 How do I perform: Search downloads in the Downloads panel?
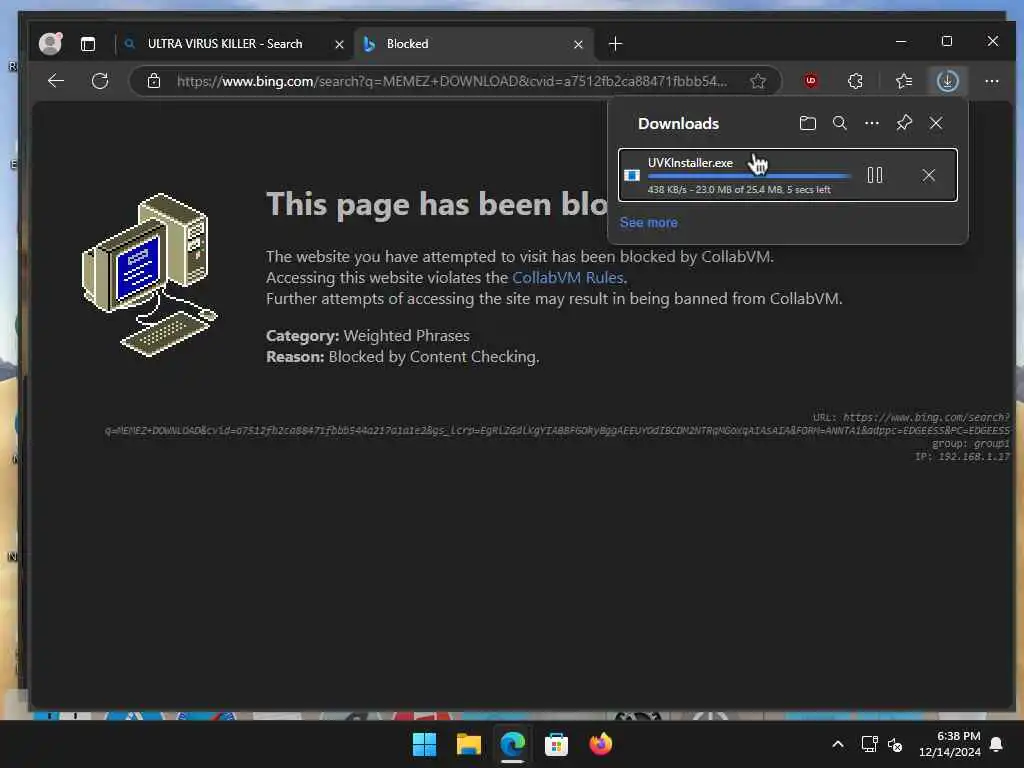[x=839, y=123]
